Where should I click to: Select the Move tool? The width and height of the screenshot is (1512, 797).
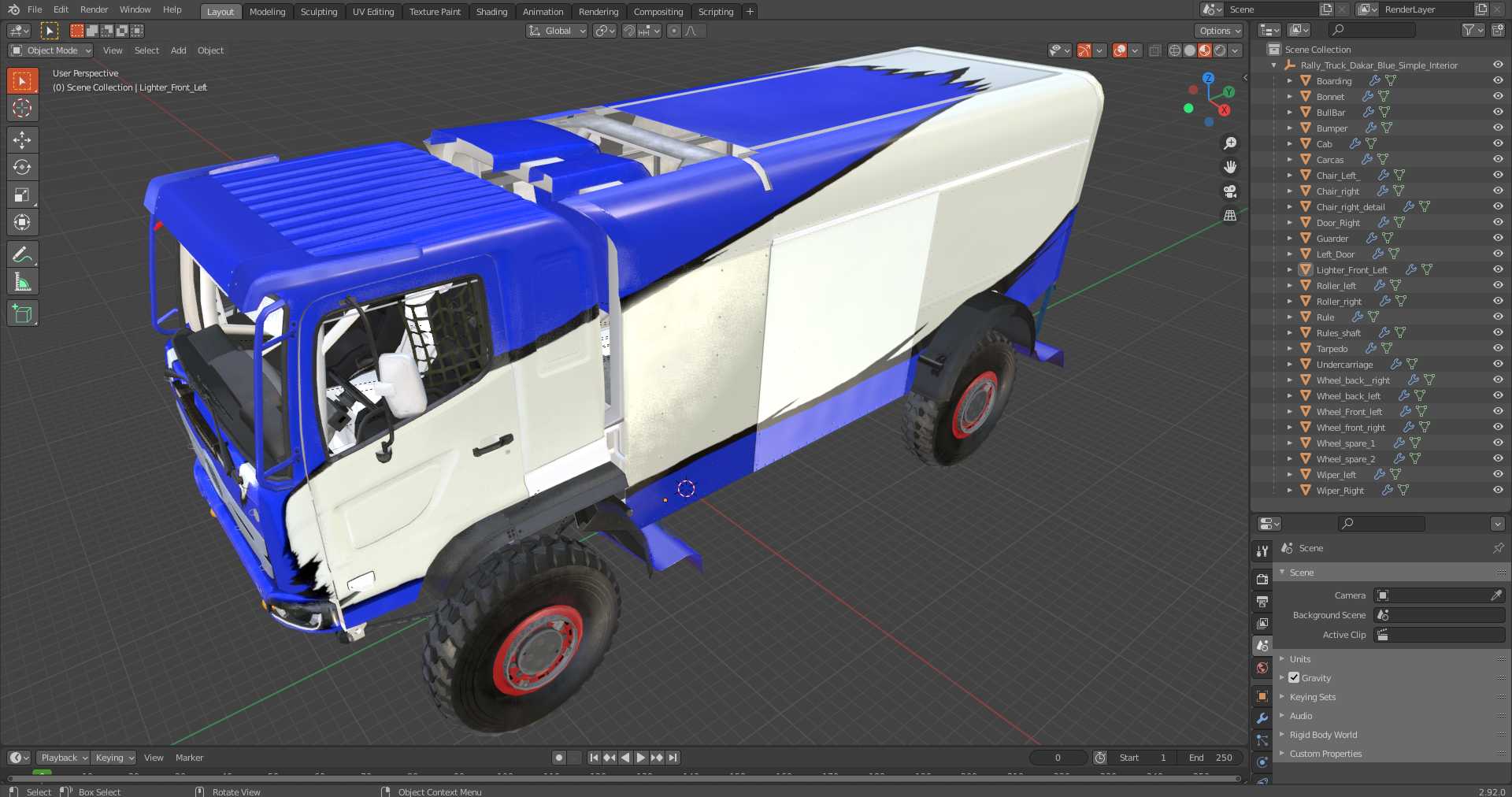pos(22,140)
